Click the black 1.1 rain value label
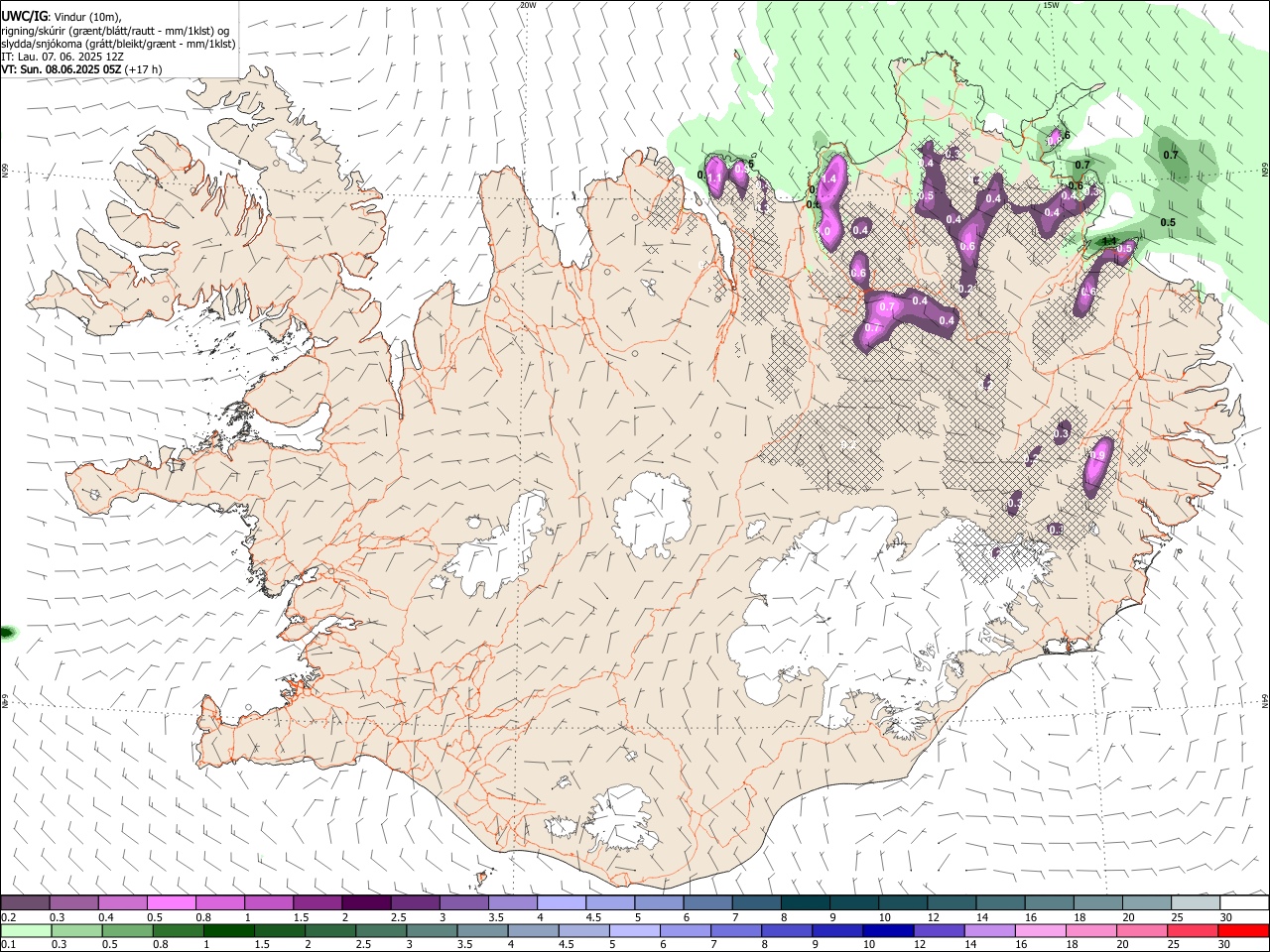 tap(1109, 241)
